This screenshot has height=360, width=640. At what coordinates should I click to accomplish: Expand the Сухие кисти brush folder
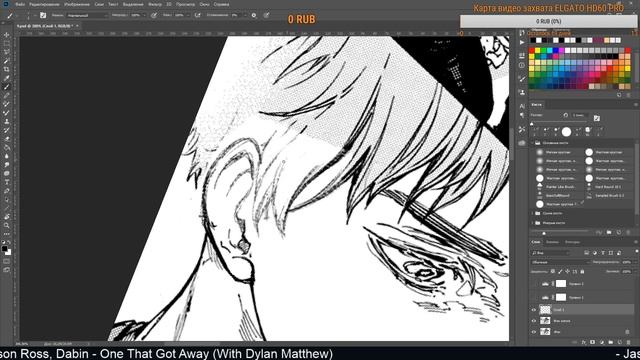[533, 213]
